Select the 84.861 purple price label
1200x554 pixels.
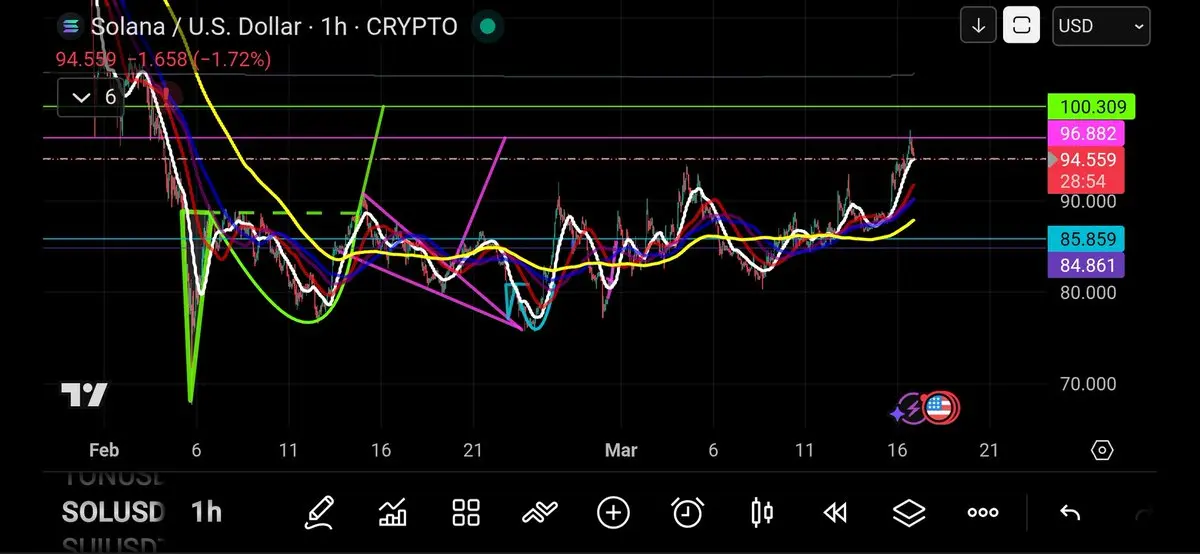[x=1086, y=266]
